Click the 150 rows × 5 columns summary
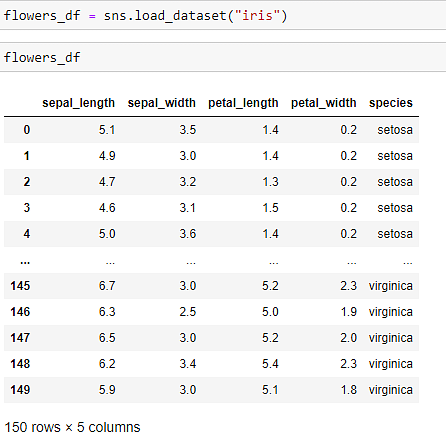The height and width of the screenshot is (443, 446). 72,427
